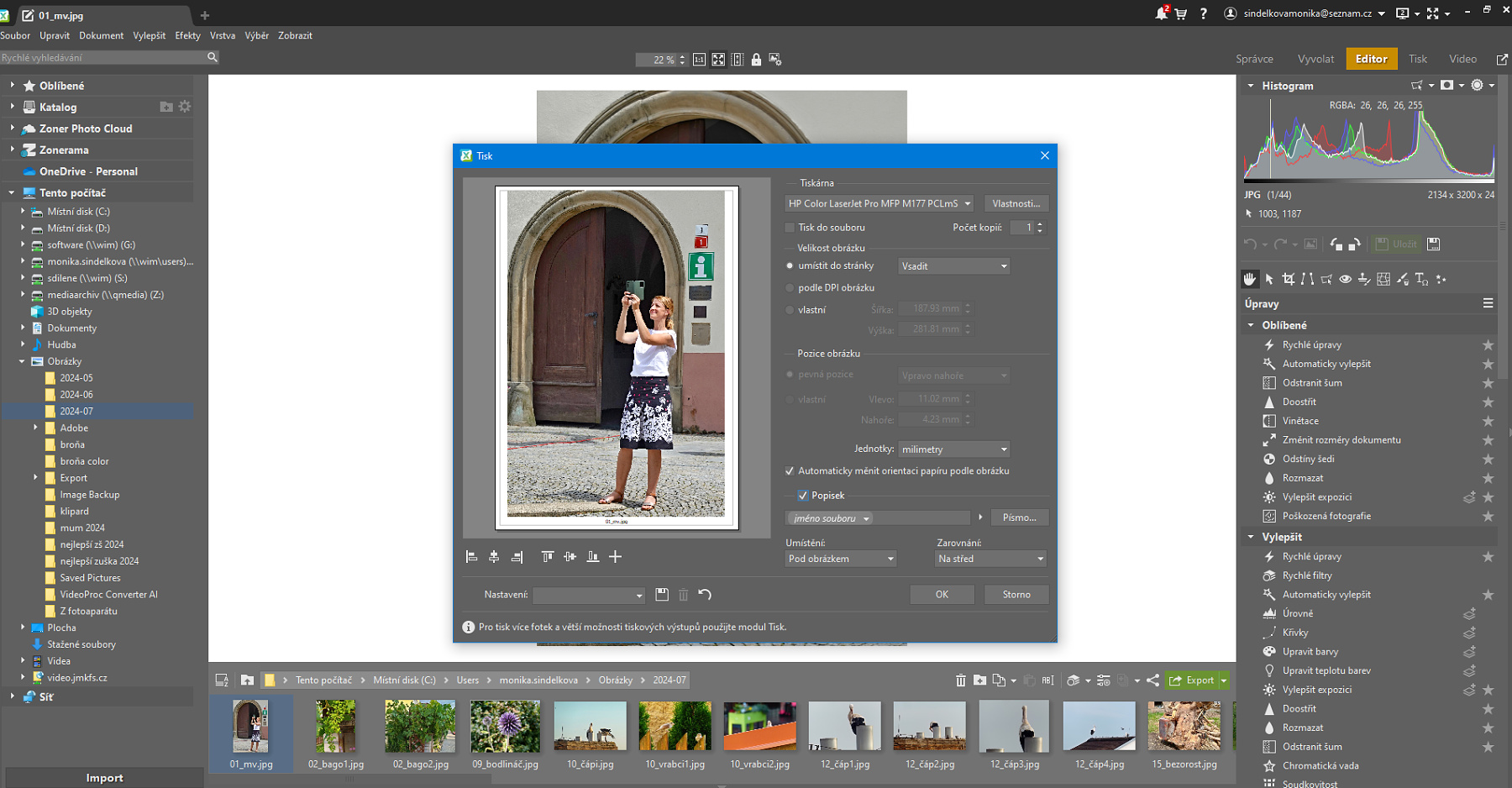Select the podle DPI obrázku radio option

[x=790, y=288]
